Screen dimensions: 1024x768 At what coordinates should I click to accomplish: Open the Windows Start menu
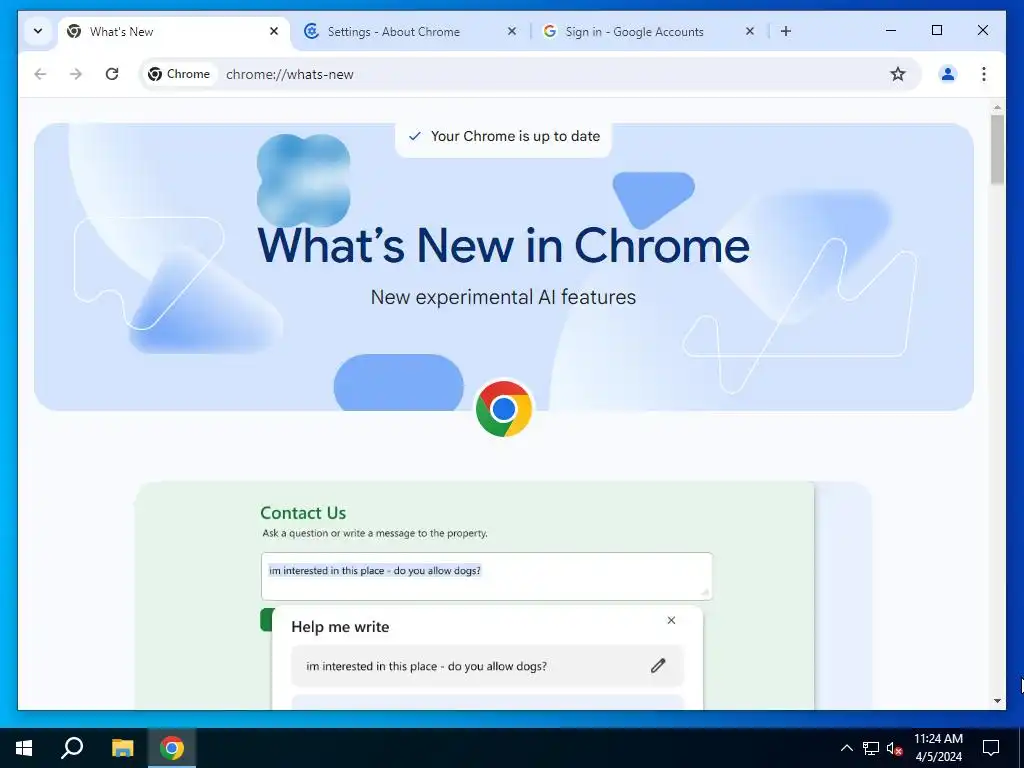click(x=24, y=748)
